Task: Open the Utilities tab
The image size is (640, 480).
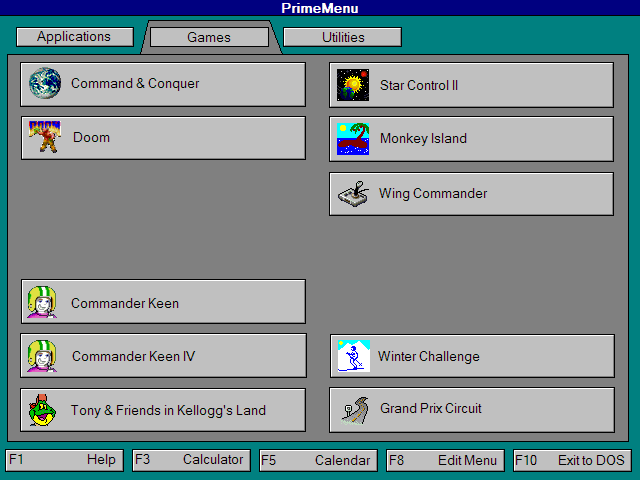Action: pos(342,37)
